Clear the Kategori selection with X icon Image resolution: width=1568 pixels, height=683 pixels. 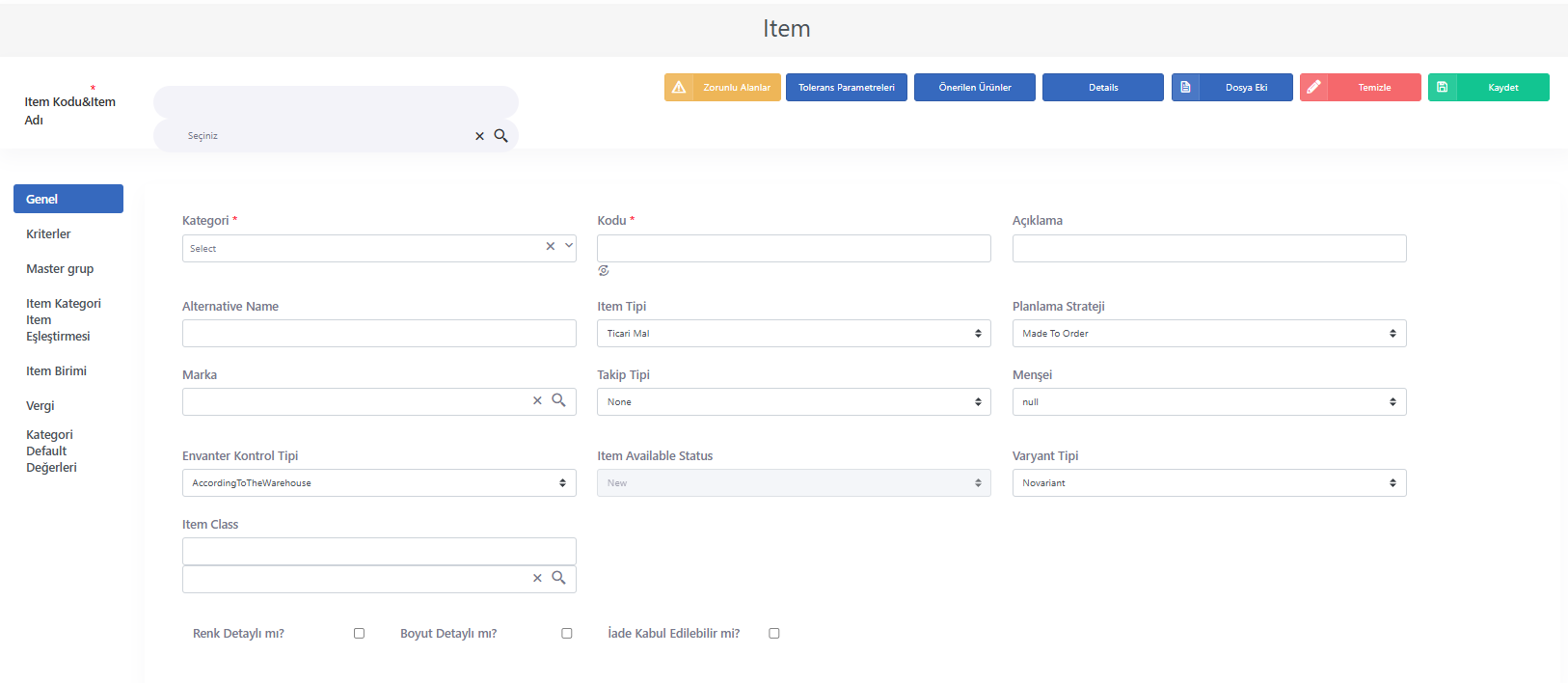tap(551, 246)
